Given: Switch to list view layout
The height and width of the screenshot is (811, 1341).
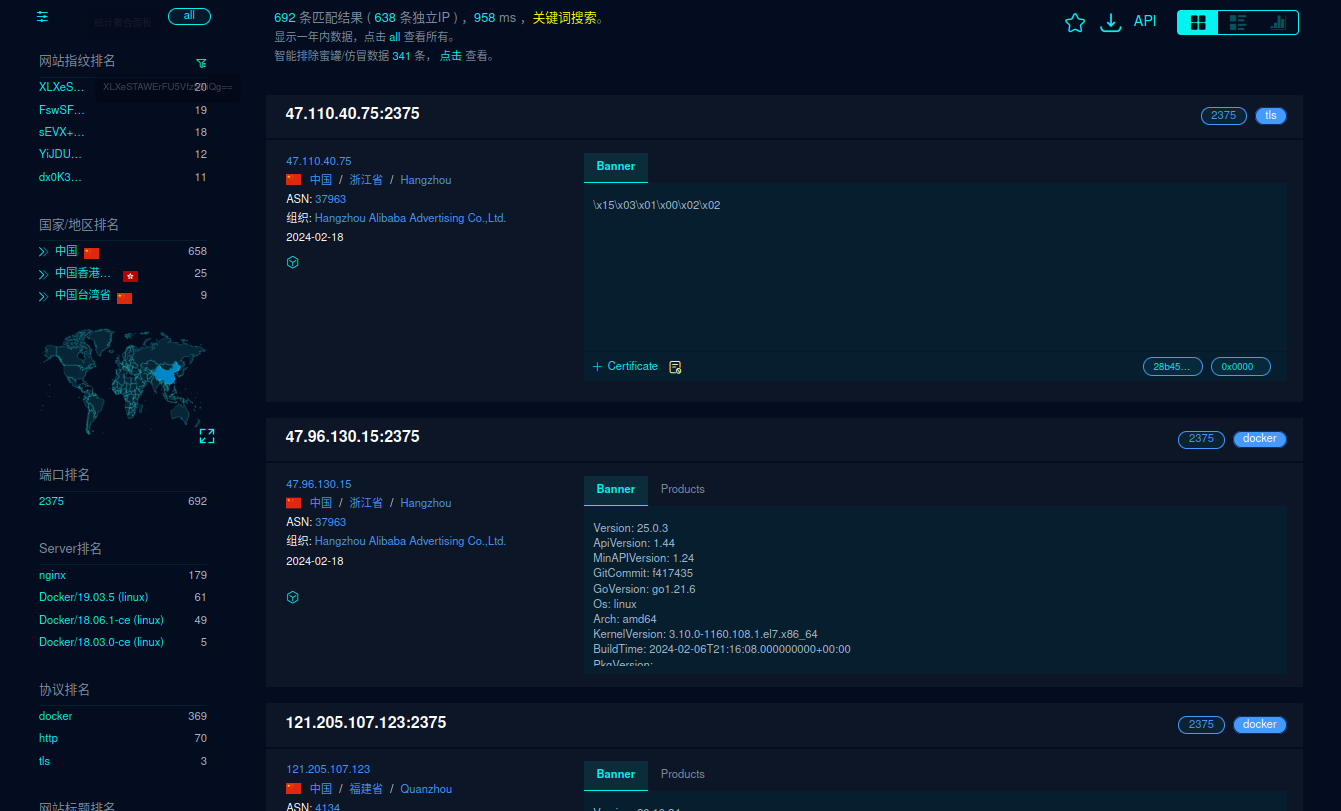Looking at the screenshot, I should pyautogui.click(x=1238, y=22).
